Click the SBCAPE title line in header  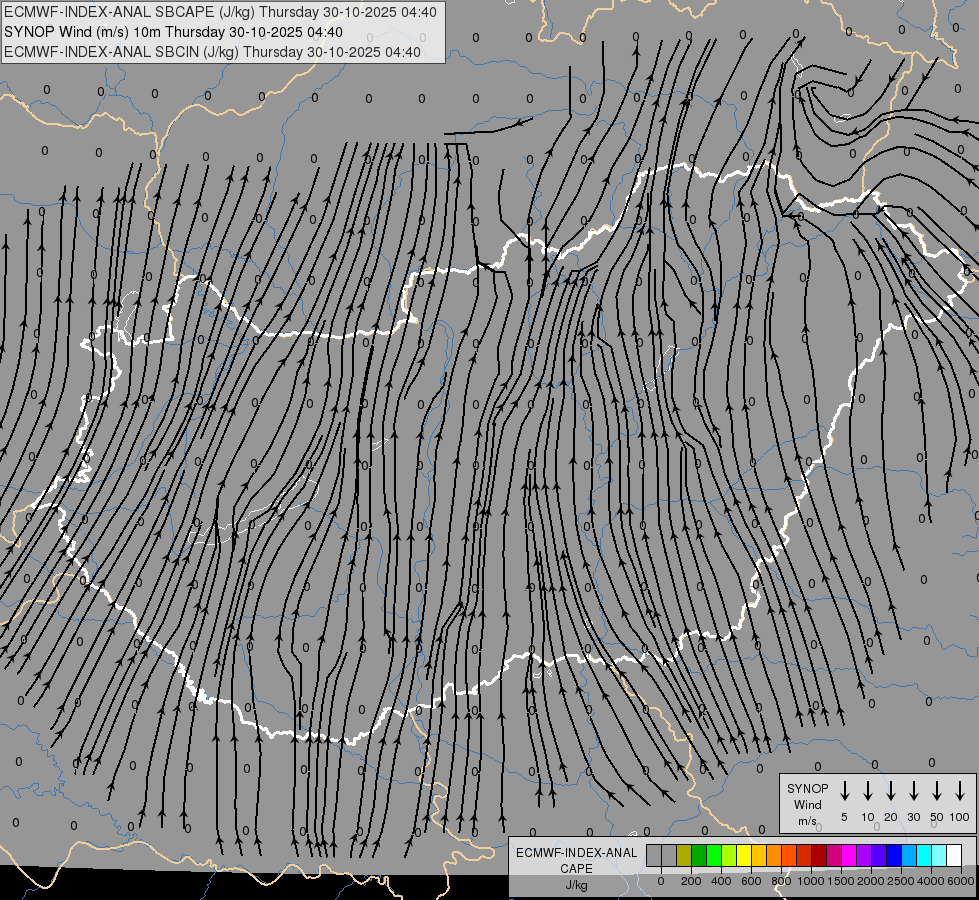pyautogui.click(x=220, y=12)
